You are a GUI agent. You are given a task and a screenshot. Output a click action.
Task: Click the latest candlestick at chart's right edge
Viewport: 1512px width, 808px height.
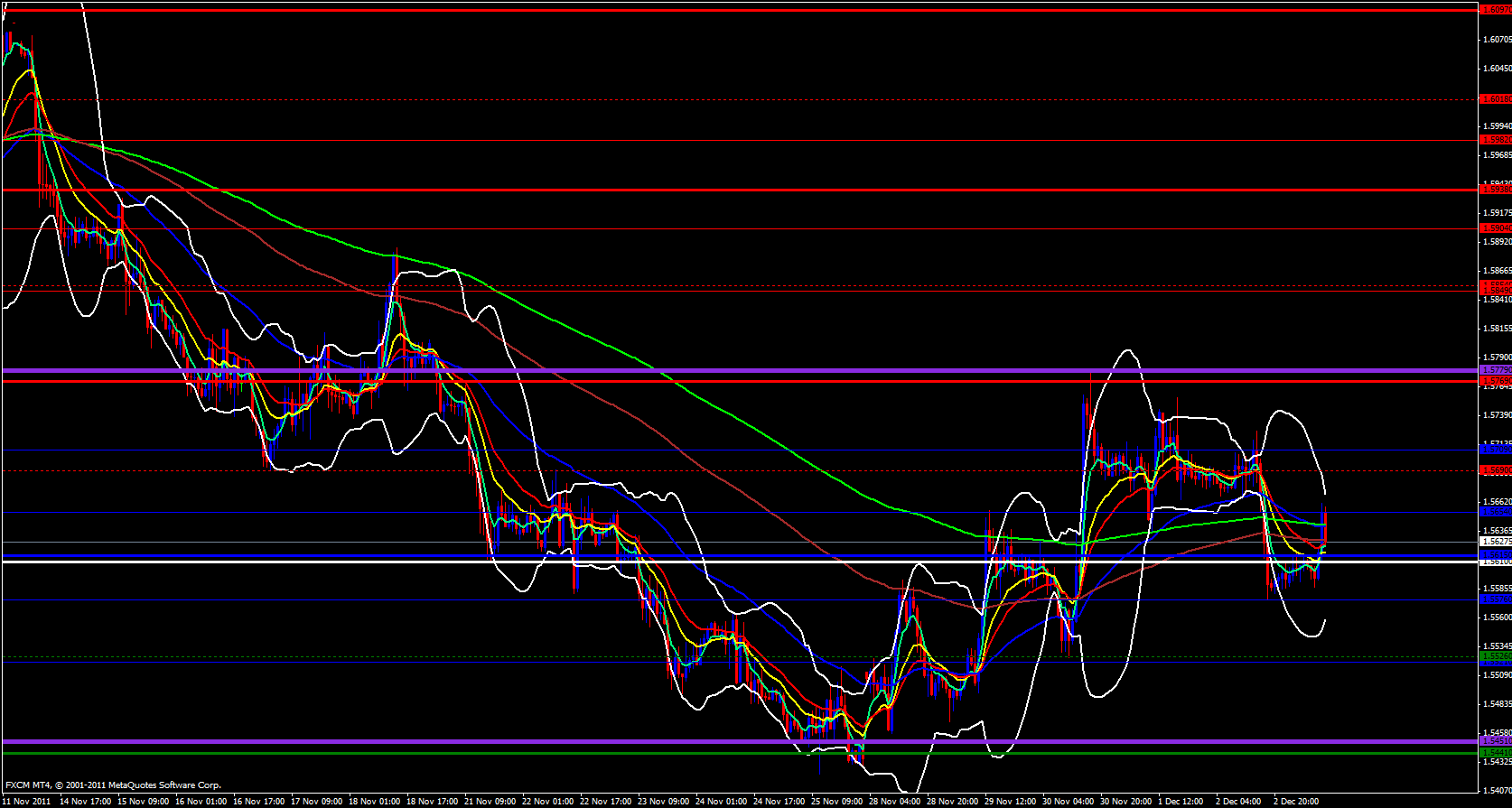click(x=1324, y=528)
